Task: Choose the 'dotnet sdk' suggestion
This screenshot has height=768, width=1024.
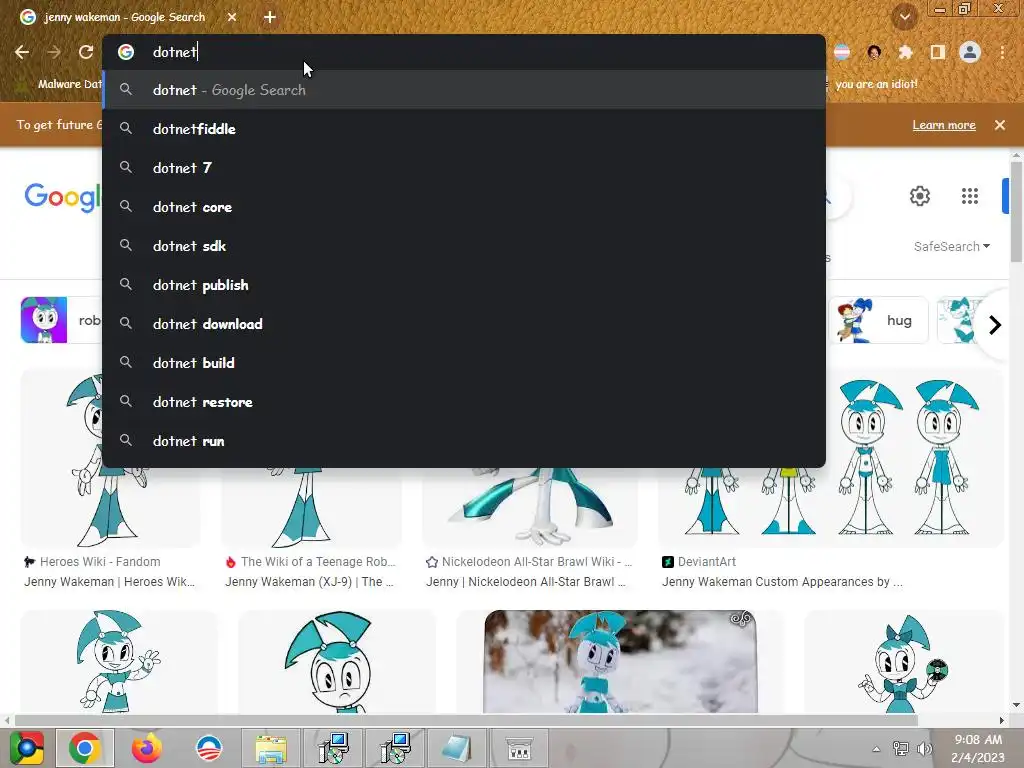Action: click(x=464, y=246)
